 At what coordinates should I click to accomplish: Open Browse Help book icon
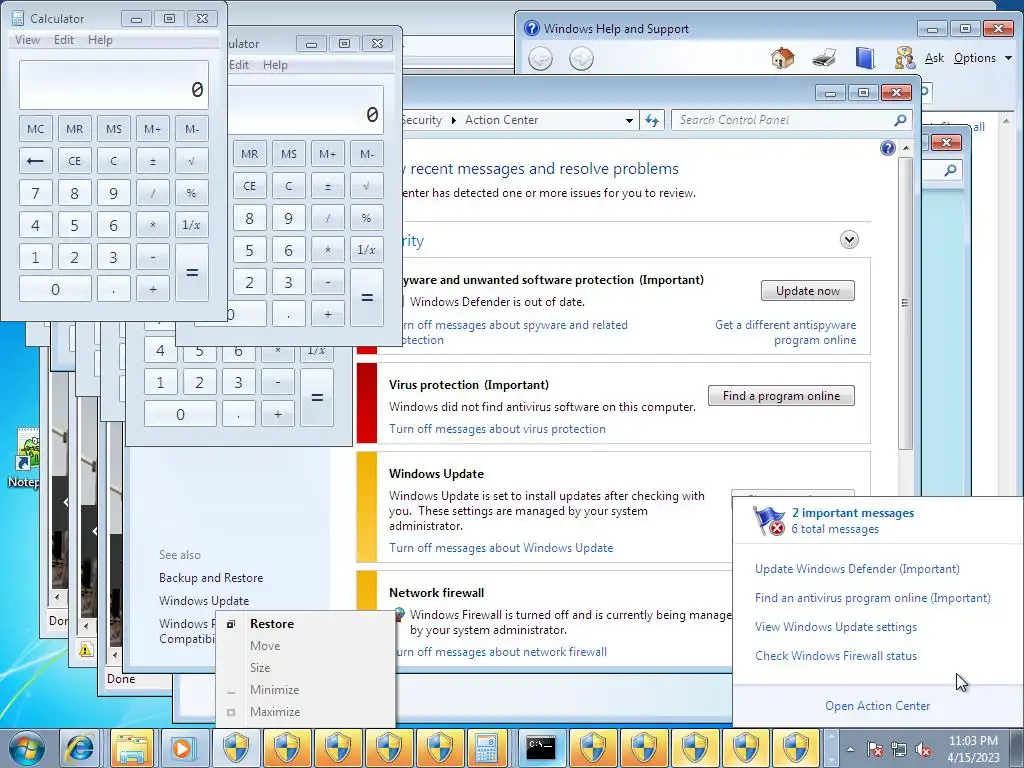(865, 58)
